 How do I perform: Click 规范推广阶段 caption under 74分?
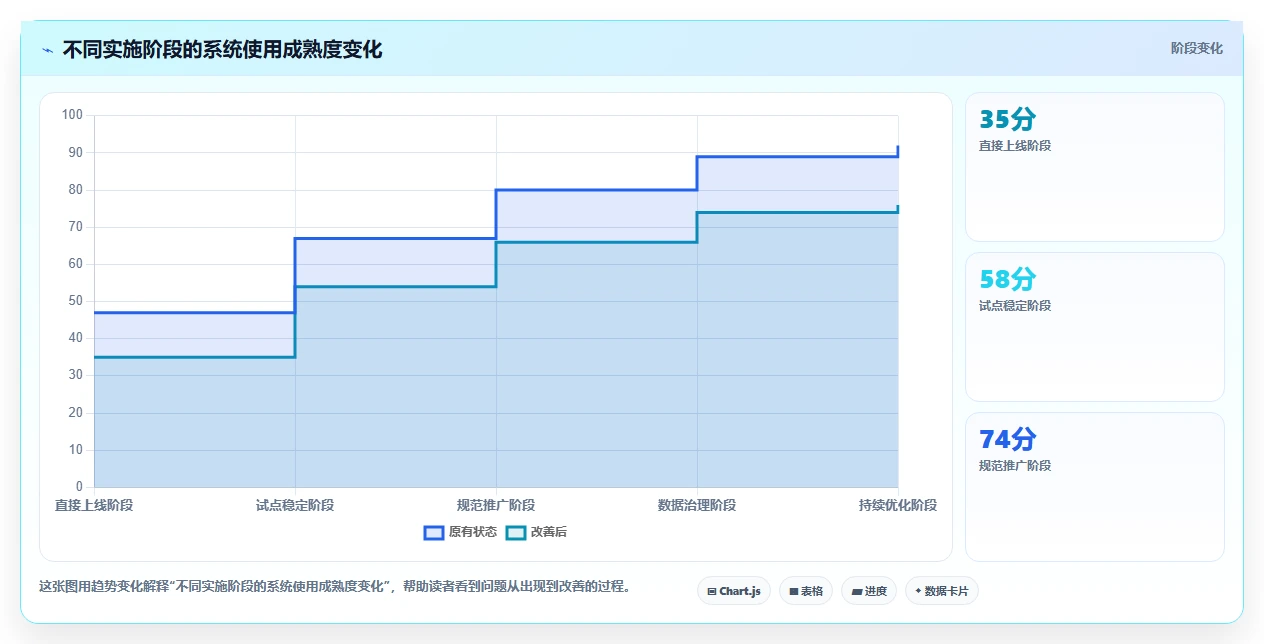(x=1015, y=466)
